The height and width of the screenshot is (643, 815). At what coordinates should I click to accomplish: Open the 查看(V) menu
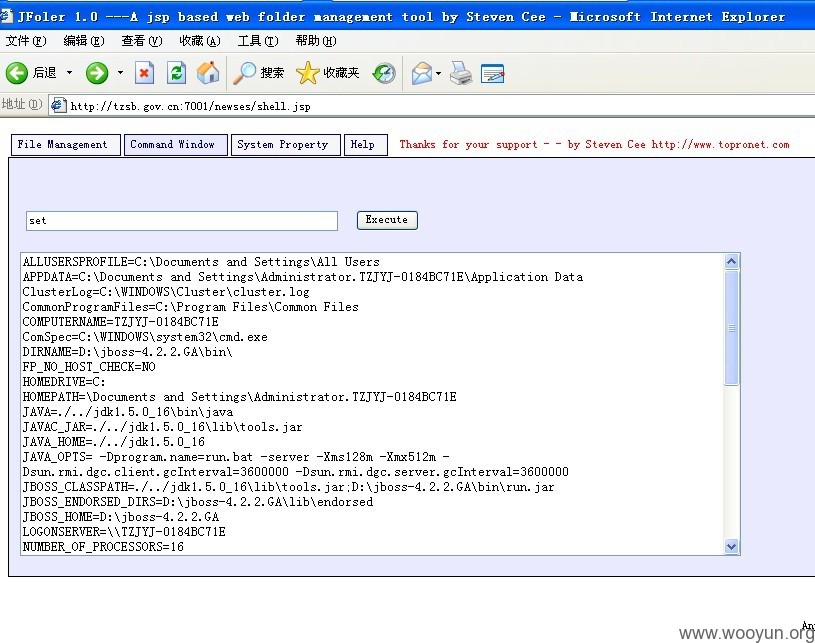tap(142, 41)
